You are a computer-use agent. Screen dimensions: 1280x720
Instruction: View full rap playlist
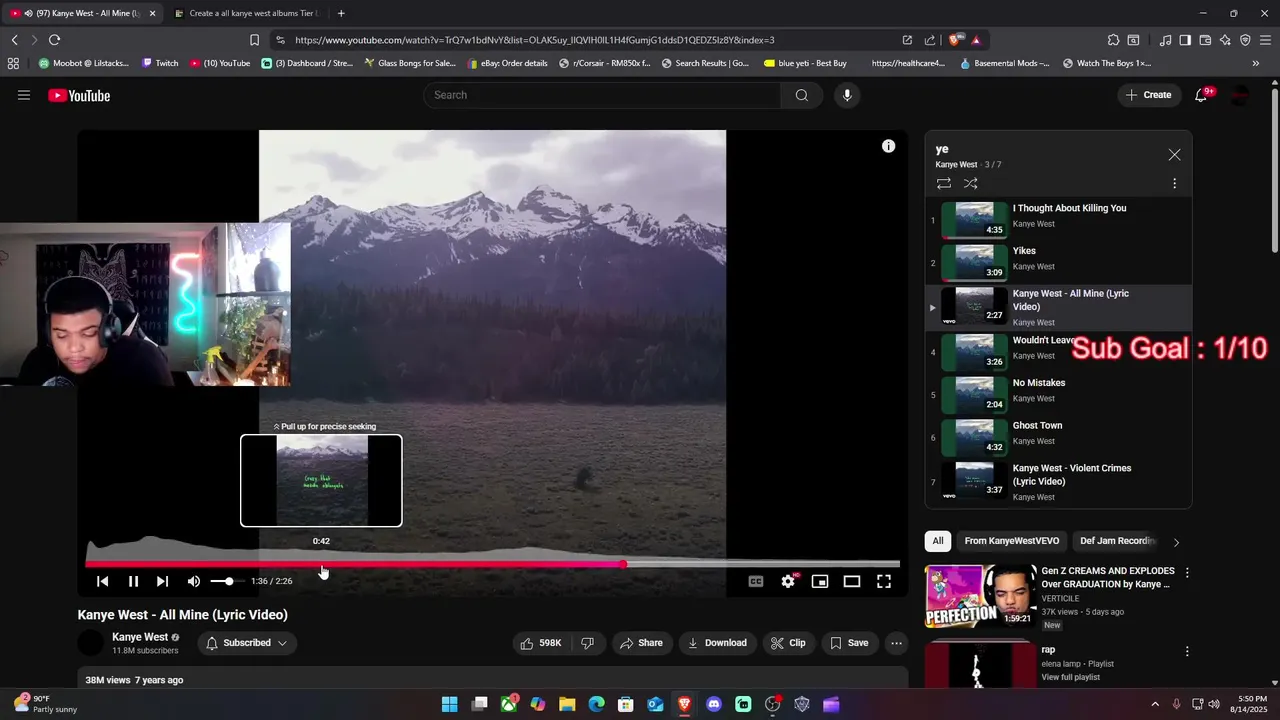(x=1070, y=677)
